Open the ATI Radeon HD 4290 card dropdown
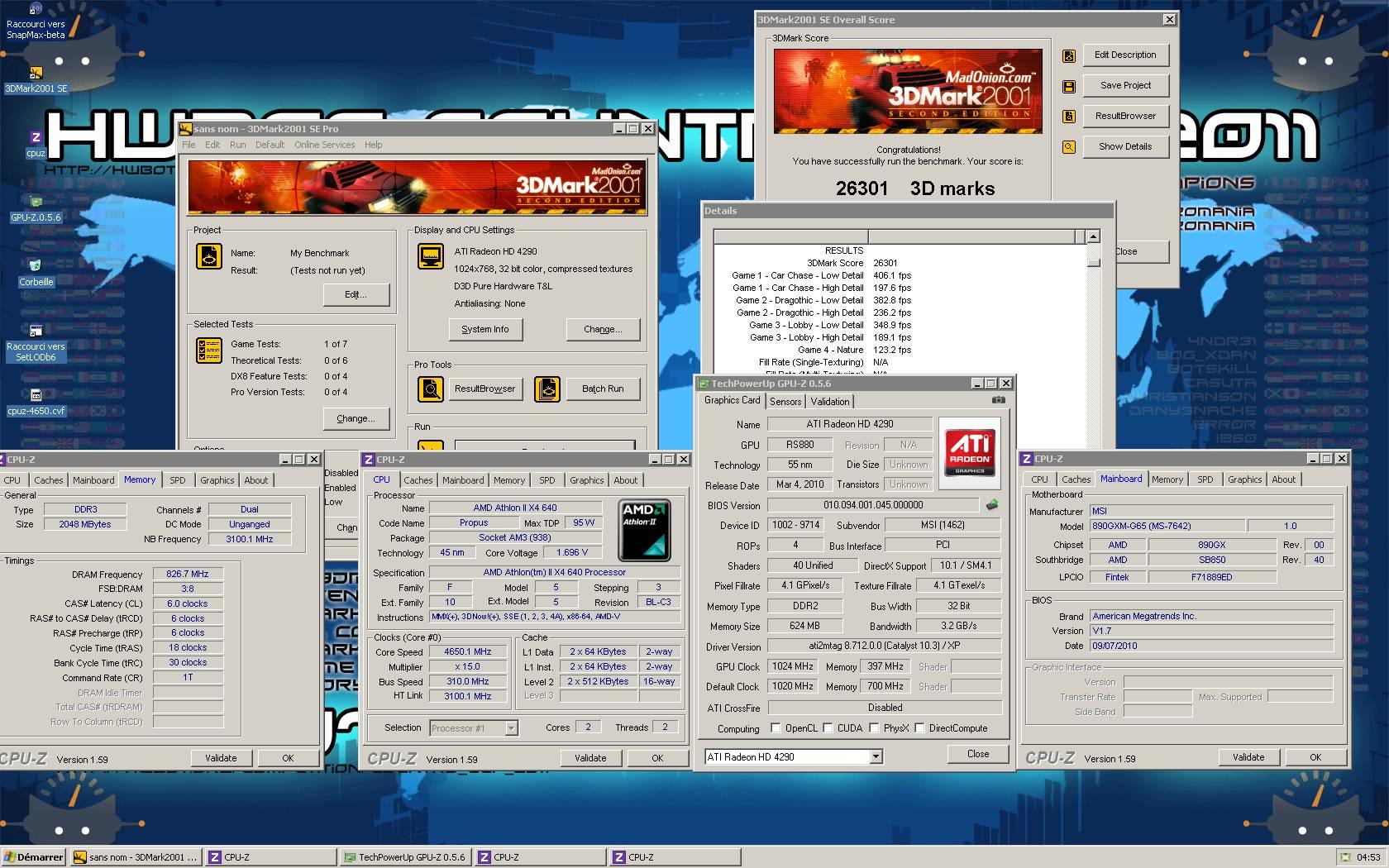Image resolution: width=1389 pixels, height=868 pixels. coord(876,757)
